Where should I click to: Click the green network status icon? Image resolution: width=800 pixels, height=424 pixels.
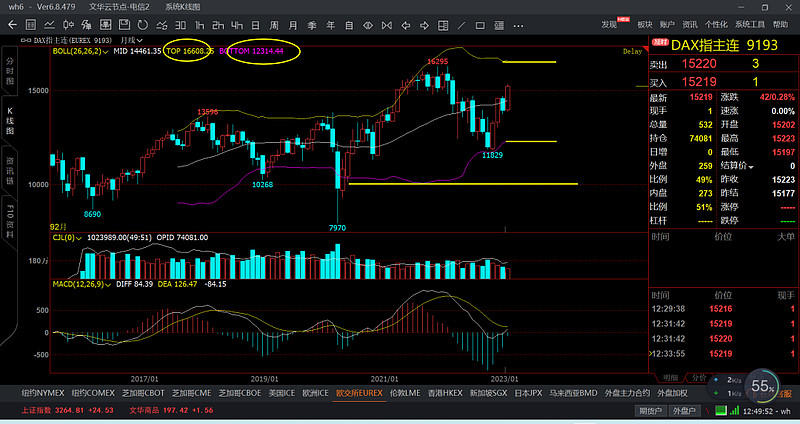click(x=720, y=410)
